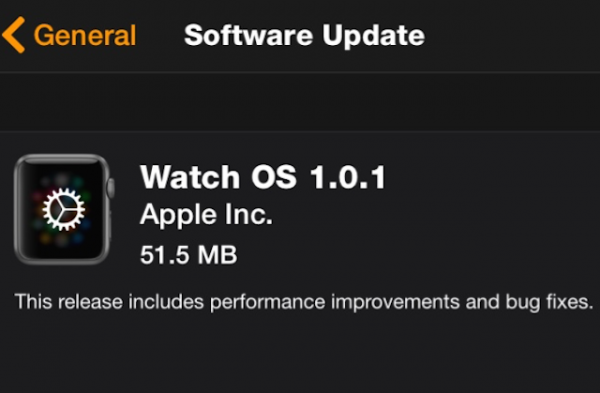Select the release notes description text
The image size is (600, 393).
tap(304, 302)
